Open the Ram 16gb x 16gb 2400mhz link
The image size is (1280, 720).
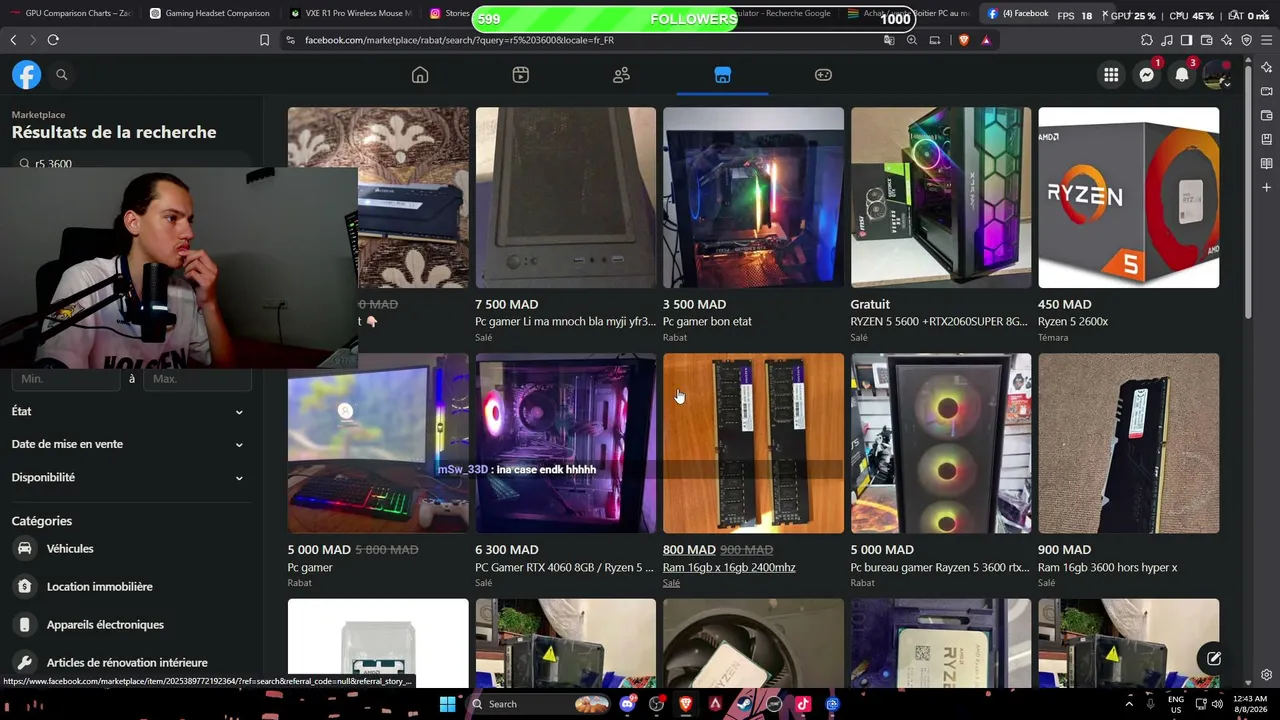tap(729, 567)
